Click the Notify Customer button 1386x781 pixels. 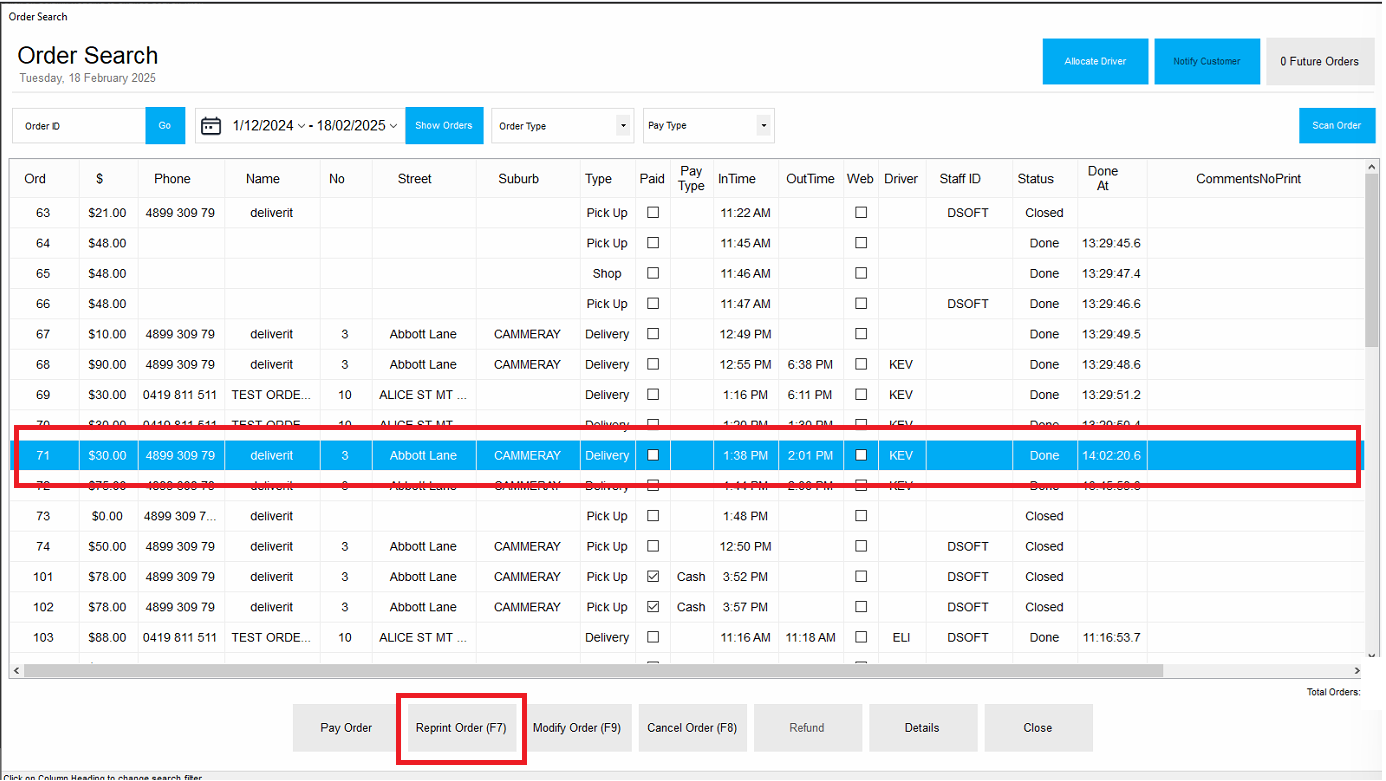[1207, 61]
